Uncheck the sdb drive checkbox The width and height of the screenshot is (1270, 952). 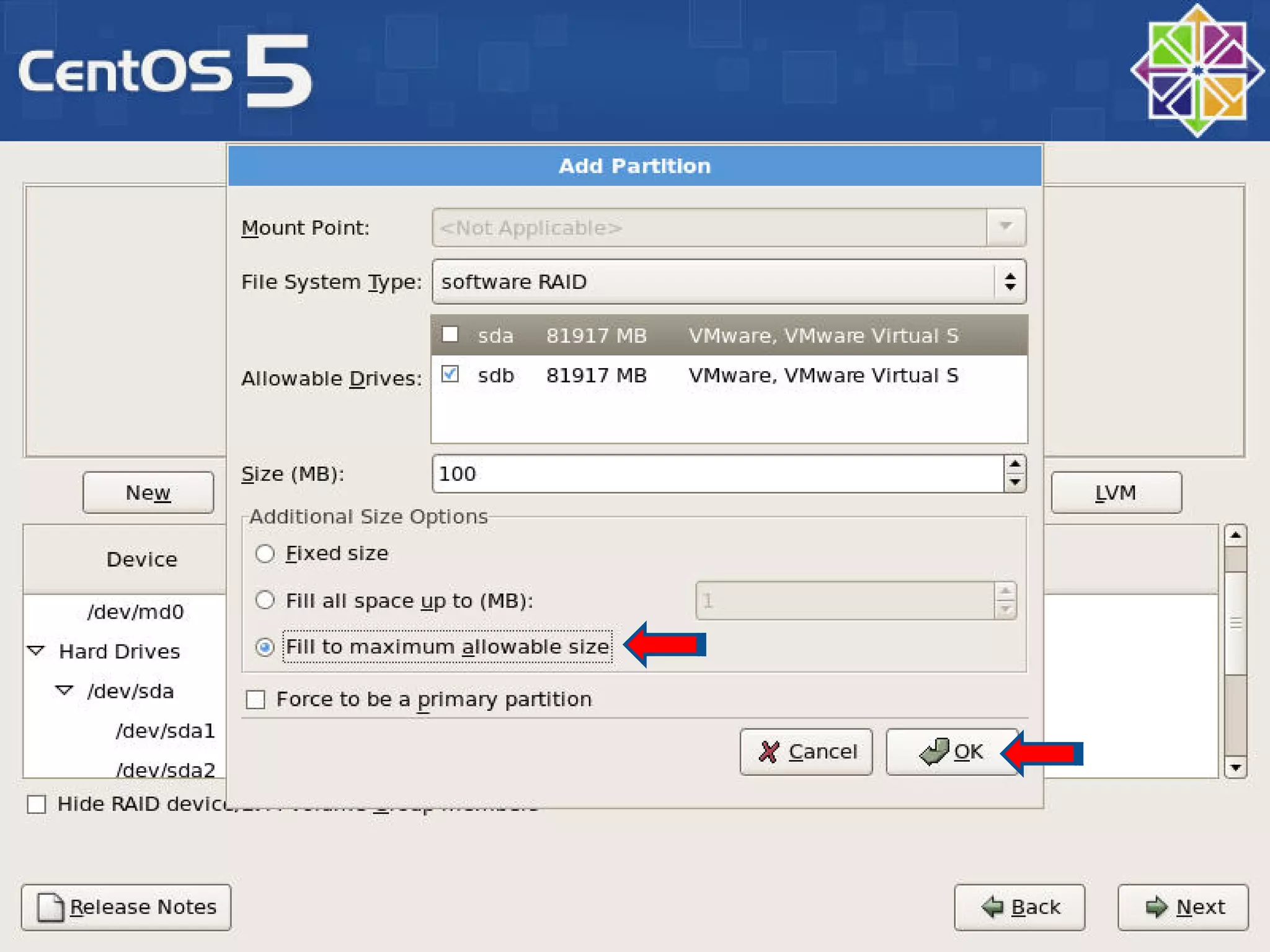(x=450, y=374)
